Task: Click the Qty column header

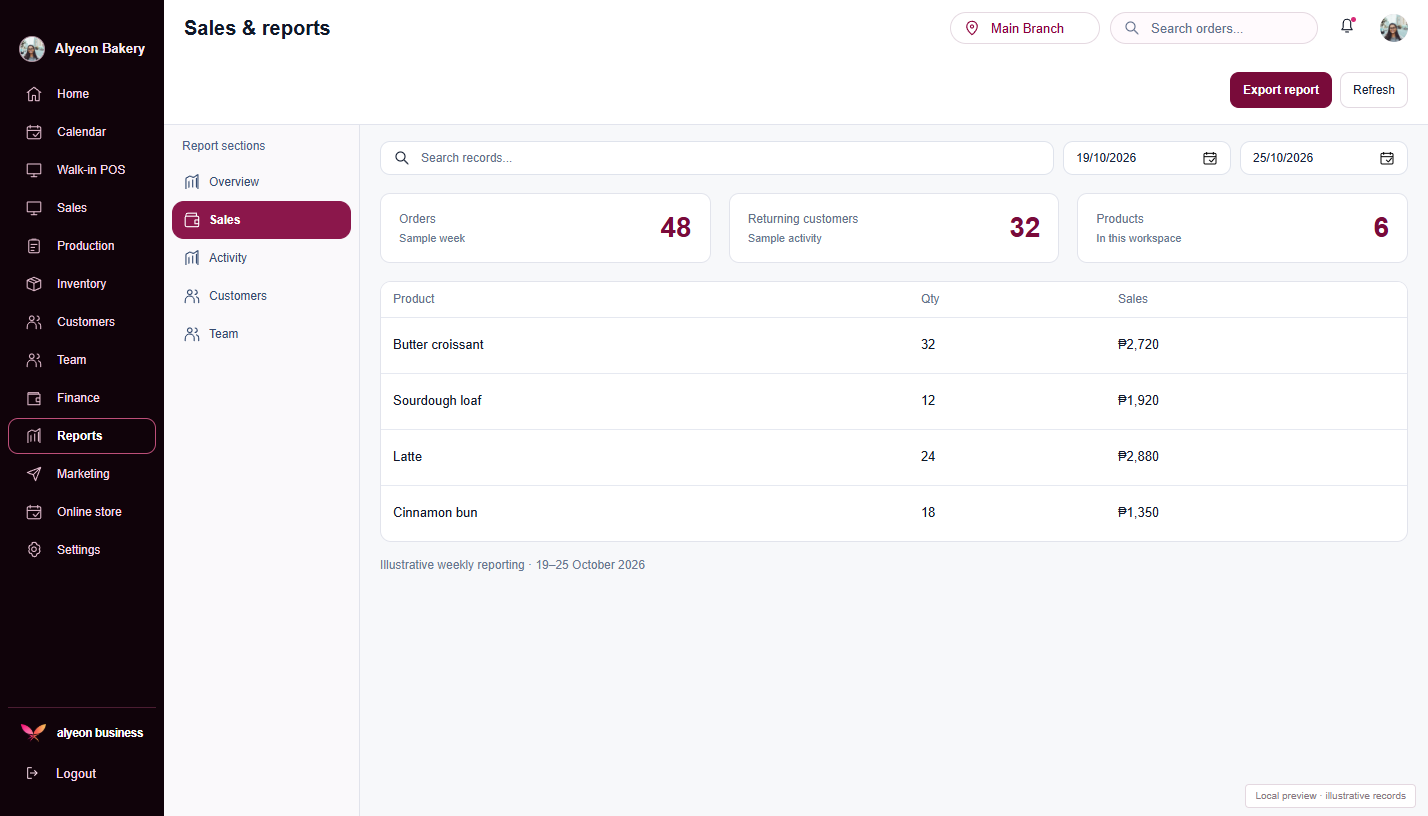Action: pyautogui.click(x=930, y=299)
